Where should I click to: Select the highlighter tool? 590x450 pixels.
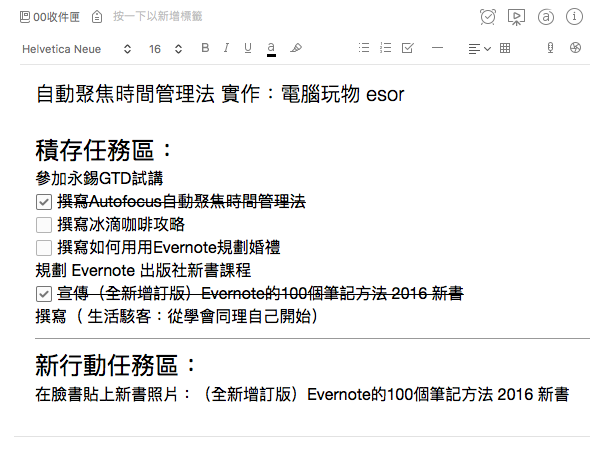[296, 48]
